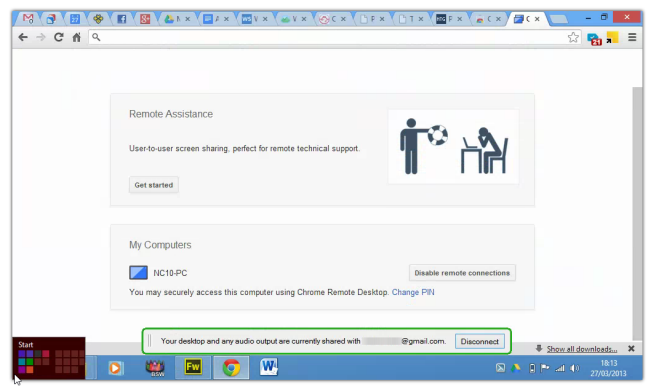Click the volume speaker tray icon

(575, 368)
